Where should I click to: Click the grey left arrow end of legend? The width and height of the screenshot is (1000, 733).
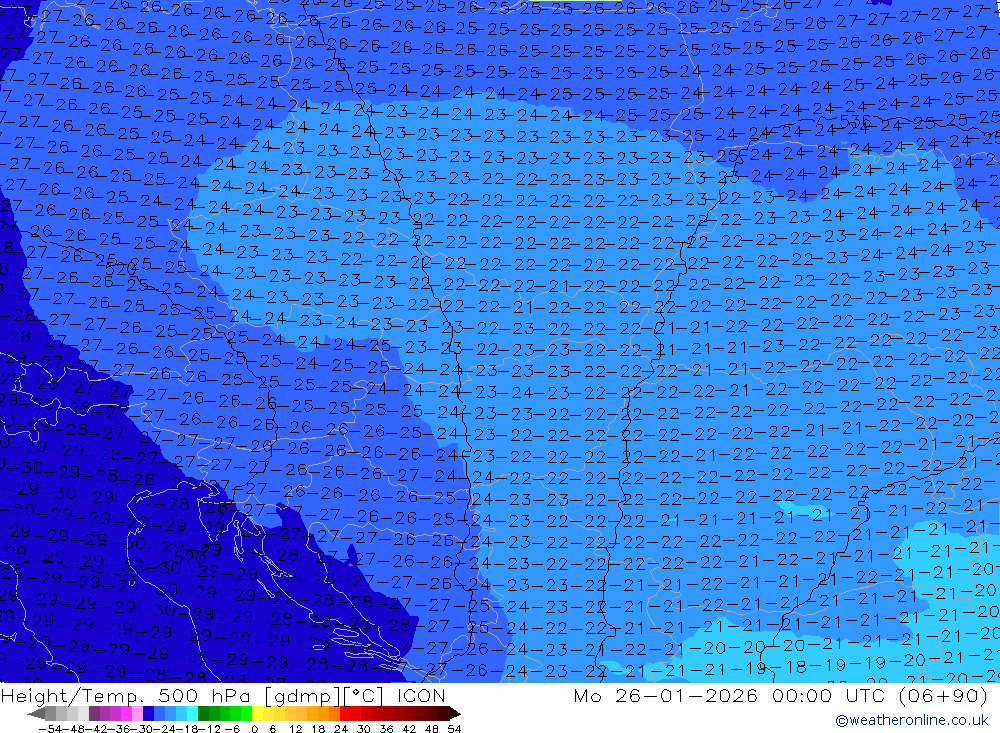point(37,713)
